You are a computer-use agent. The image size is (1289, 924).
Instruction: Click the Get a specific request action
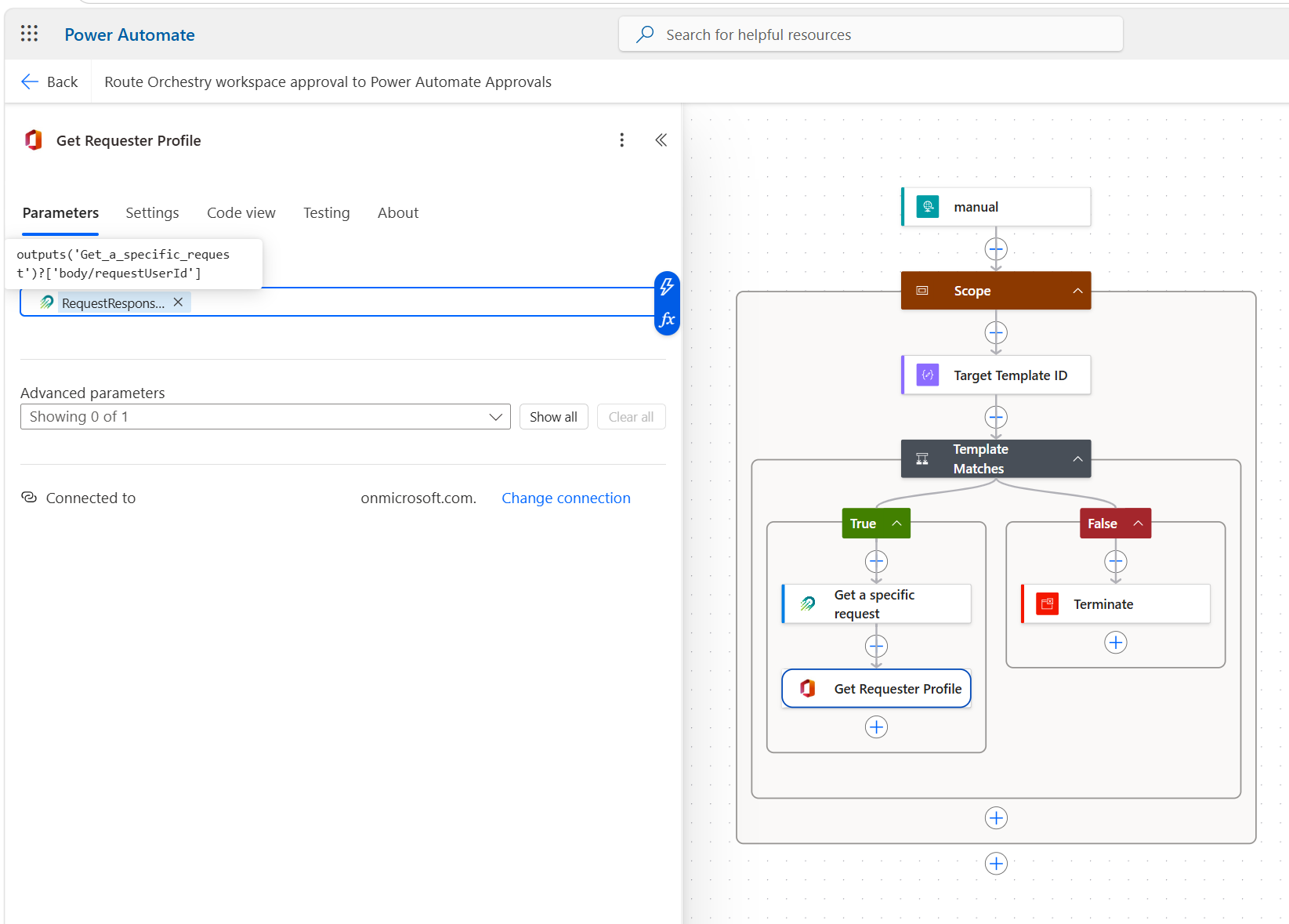point(876,604)
